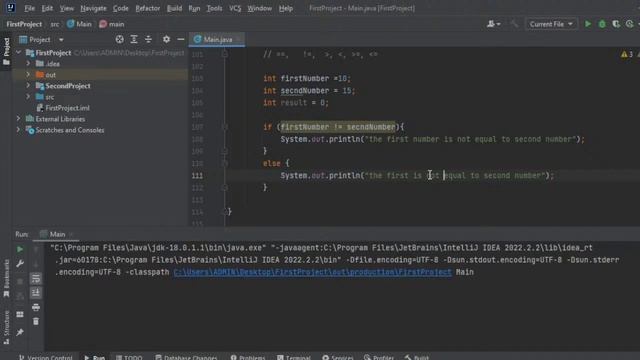The image size is (640, 360).
Task: Open the Terminal tool window
Action: 294,358
